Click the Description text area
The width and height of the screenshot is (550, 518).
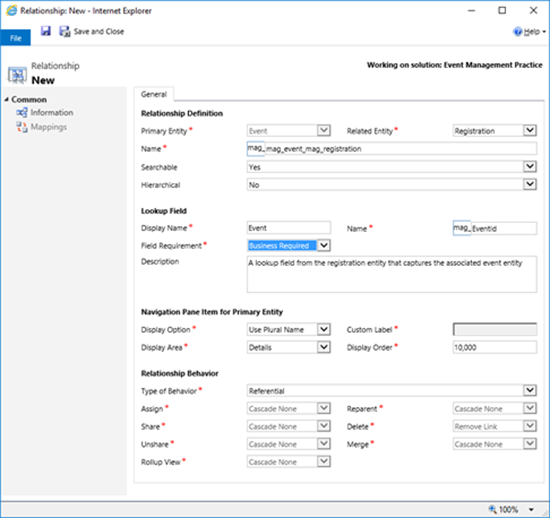[391, 274]
